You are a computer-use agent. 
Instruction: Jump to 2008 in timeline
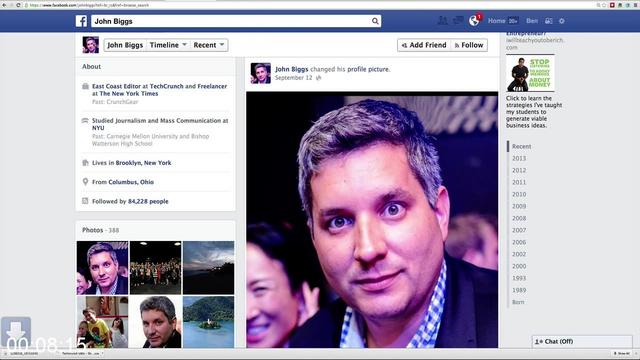pos(519,218)
